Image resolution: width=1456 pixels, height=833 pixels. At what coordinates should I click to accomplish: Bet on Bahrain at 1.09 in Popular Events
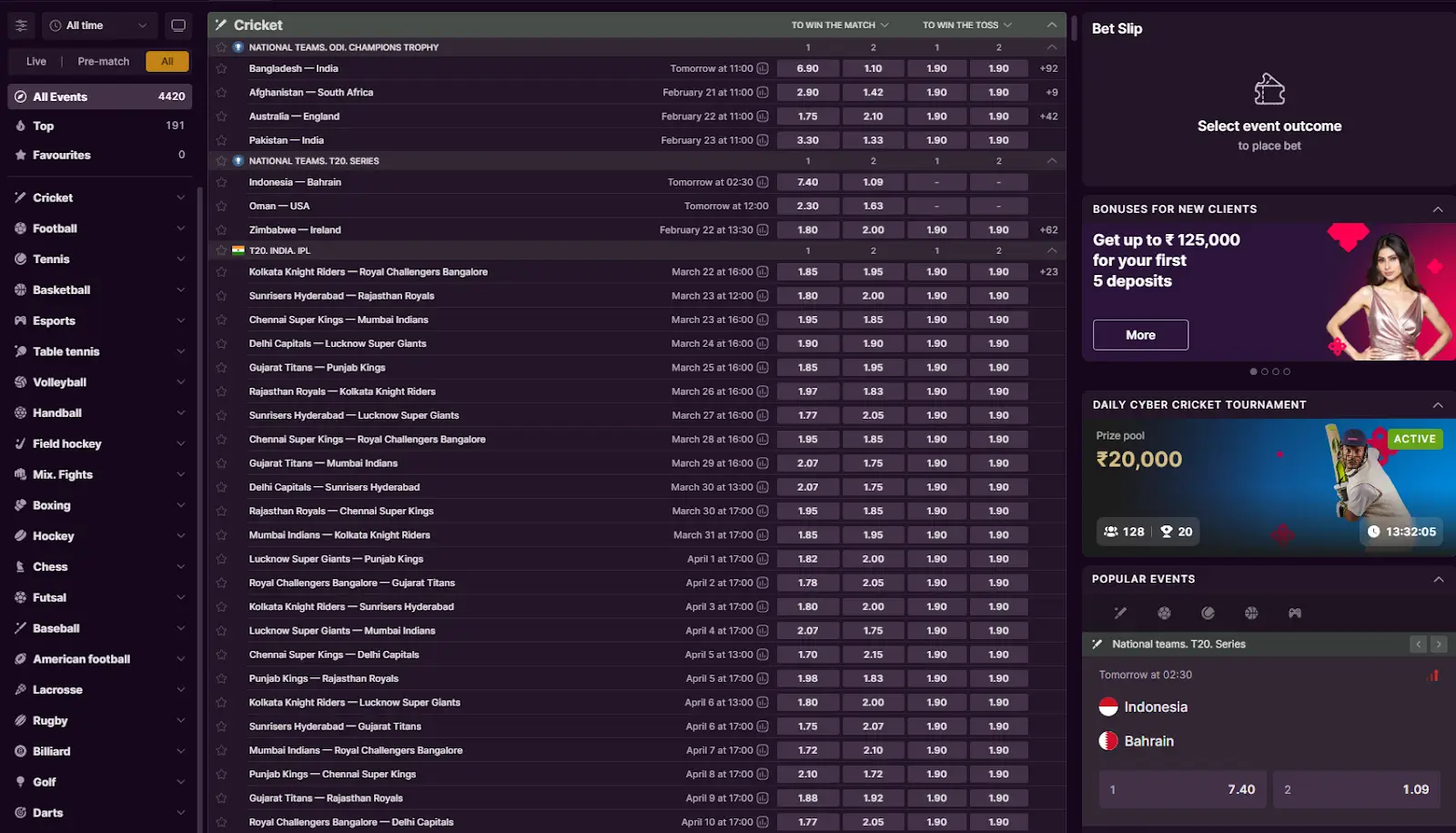[x=1356, y=789]
